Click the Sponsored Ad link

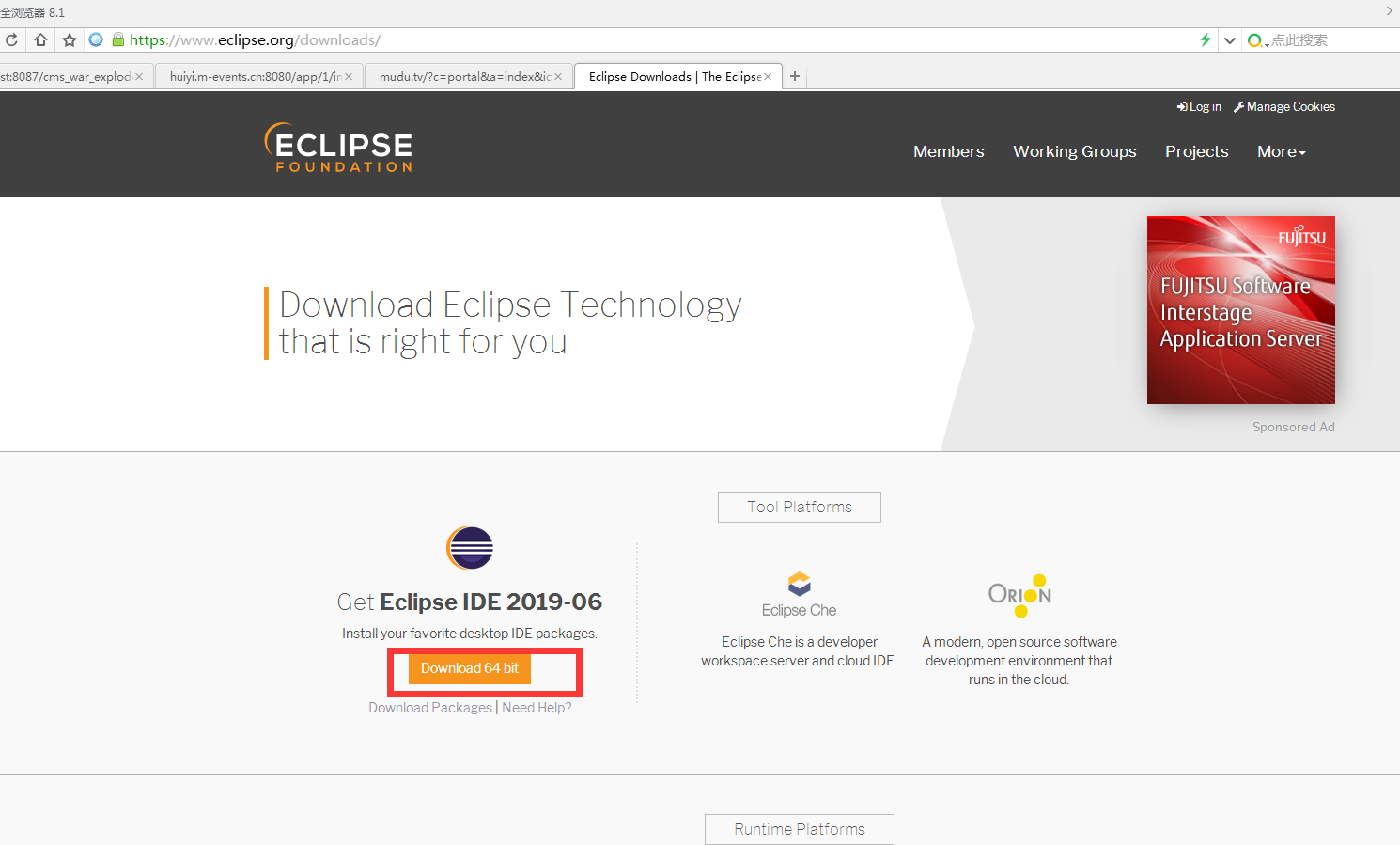pos(1293,427)
